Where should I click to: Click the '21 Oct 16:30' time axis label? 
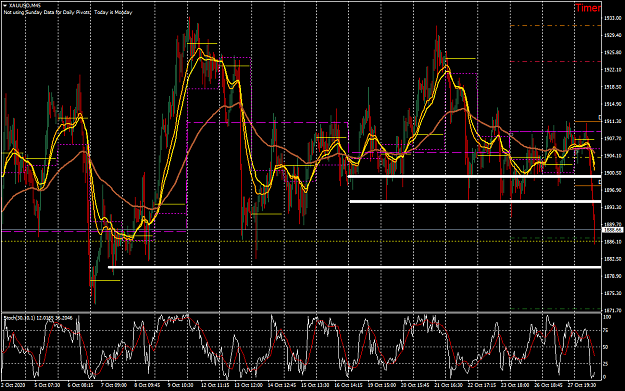[448, 385]
